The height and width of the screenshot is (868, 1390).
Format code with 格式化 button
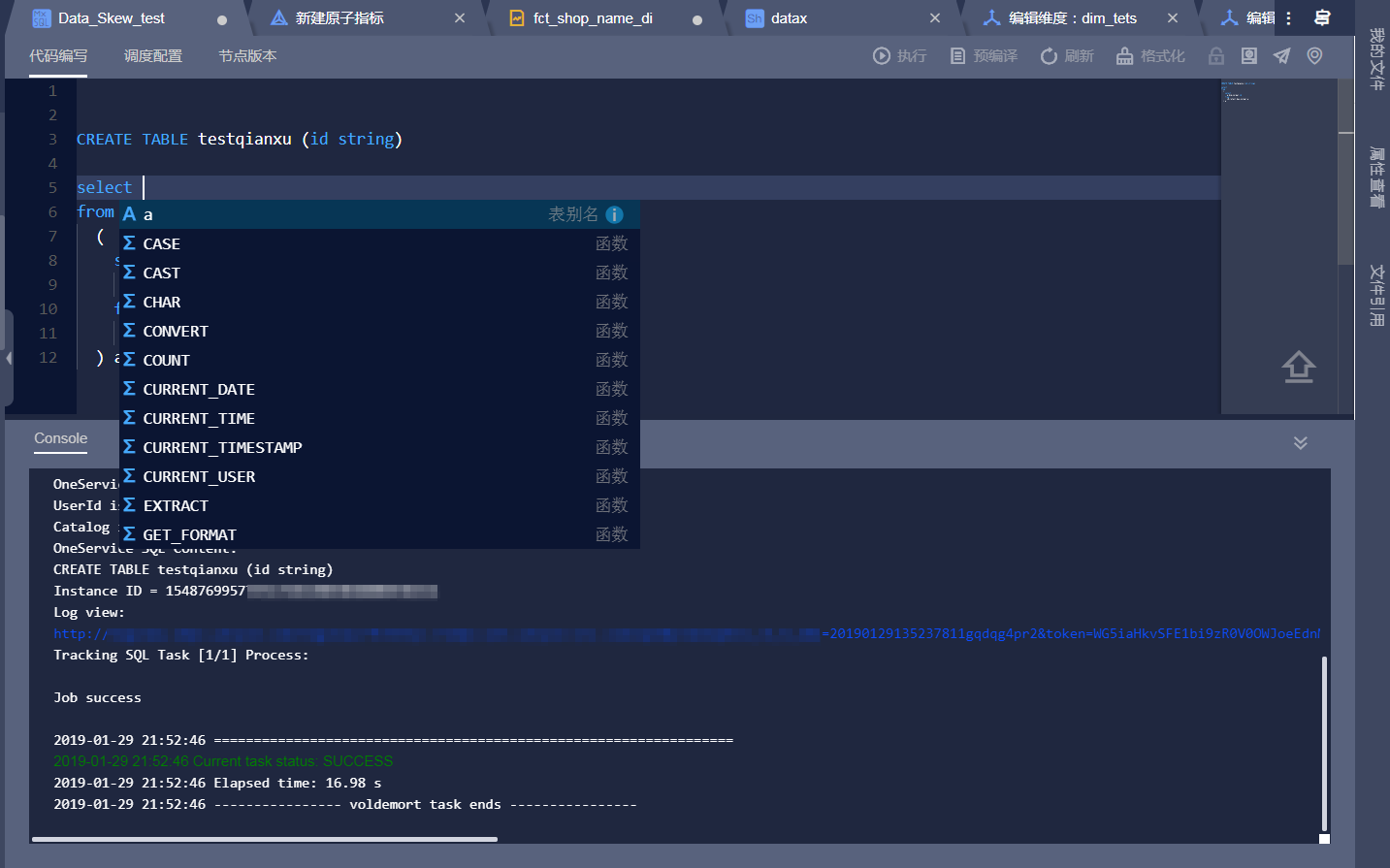click(1150, 56)
